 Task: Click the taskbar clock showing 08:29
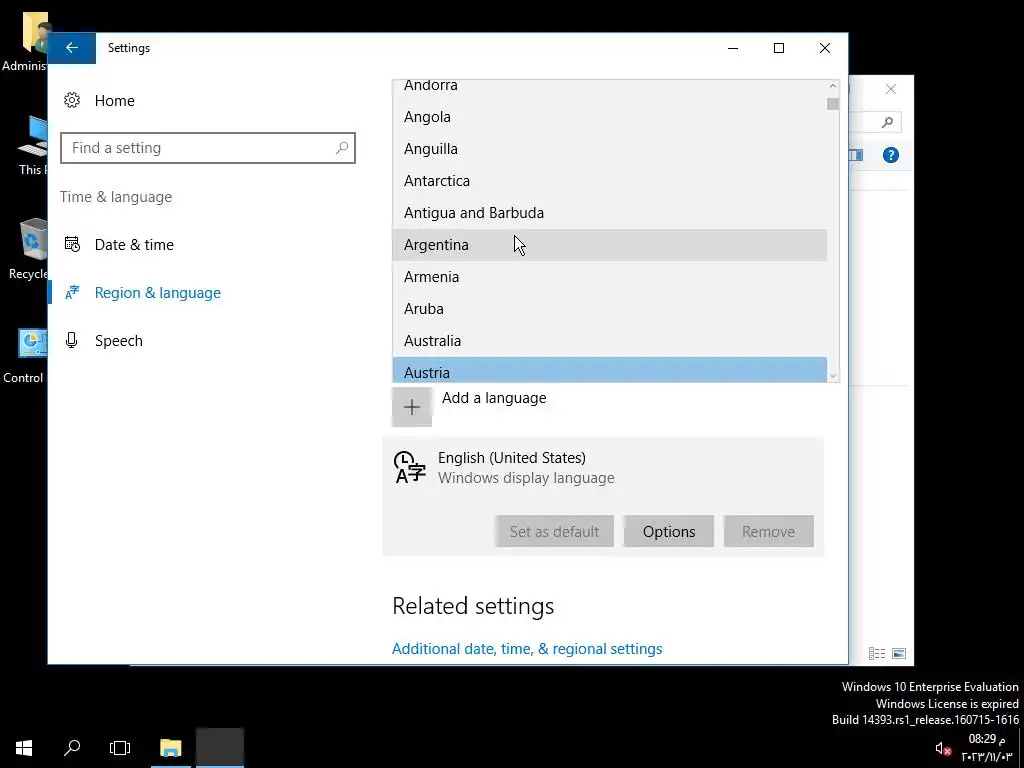pos(986,748)
